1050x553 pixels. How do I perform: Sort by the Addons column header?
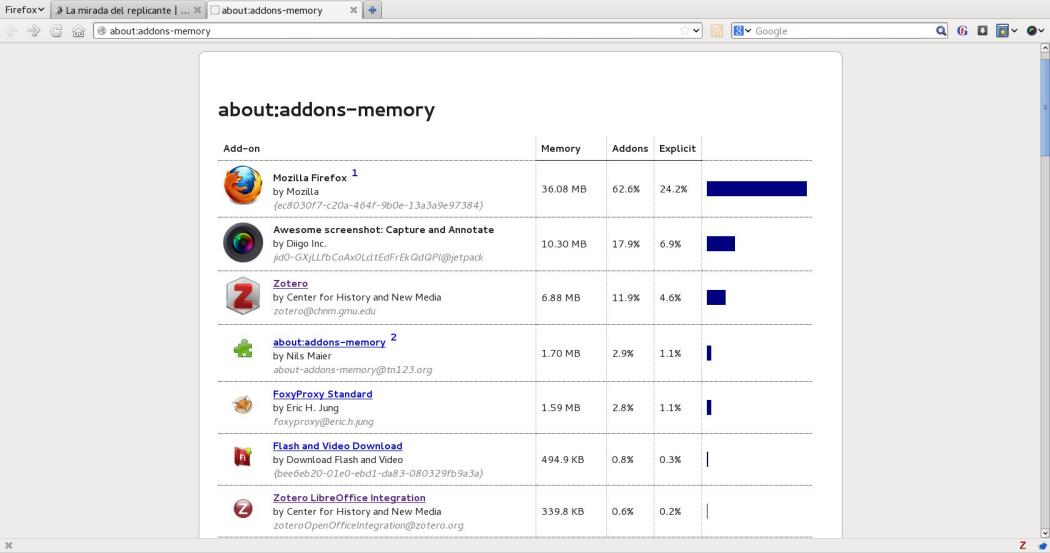(x=630, y=149)
